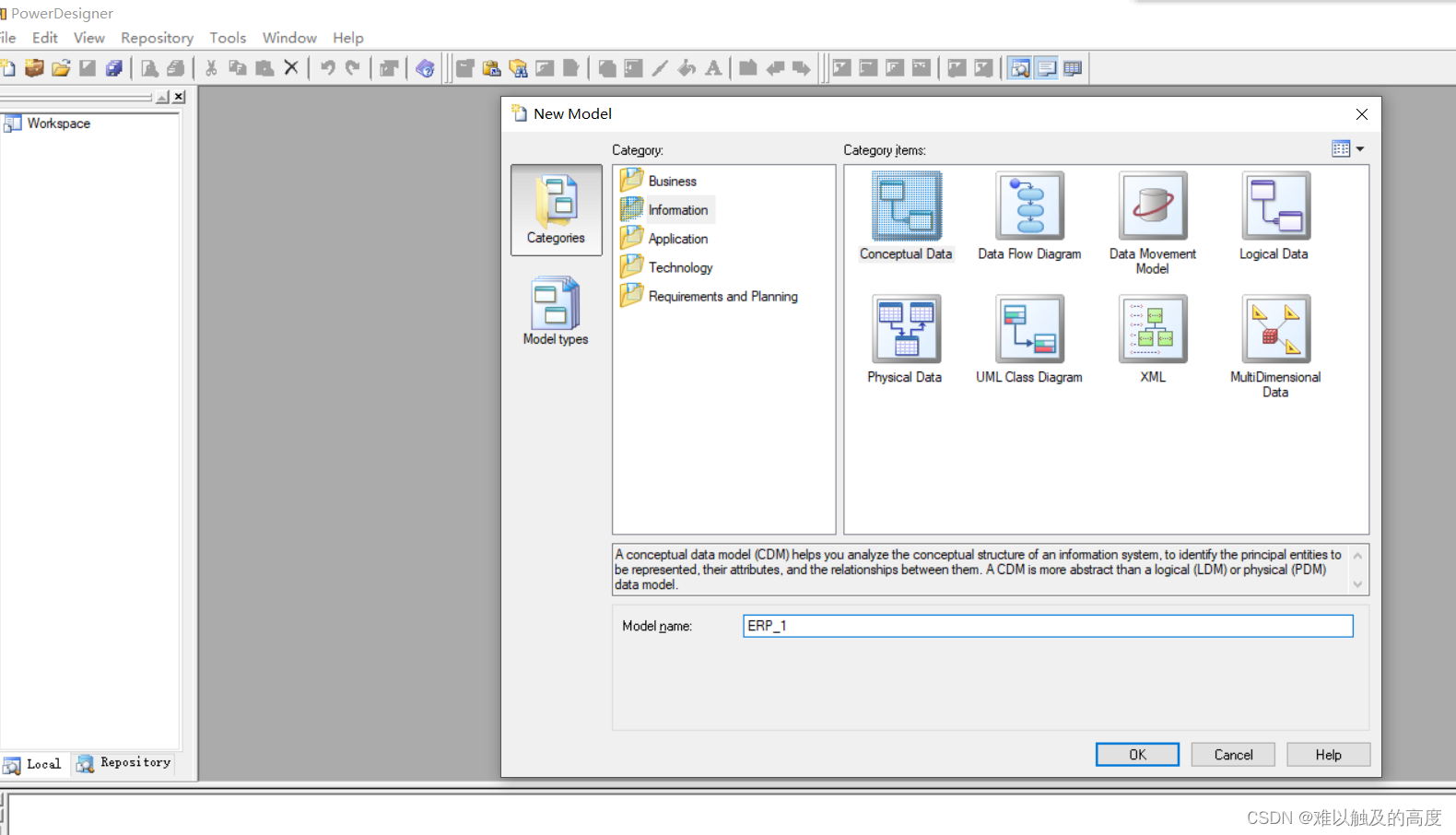Click the browser panel auto-hide pin

click(x=163, y=97)
